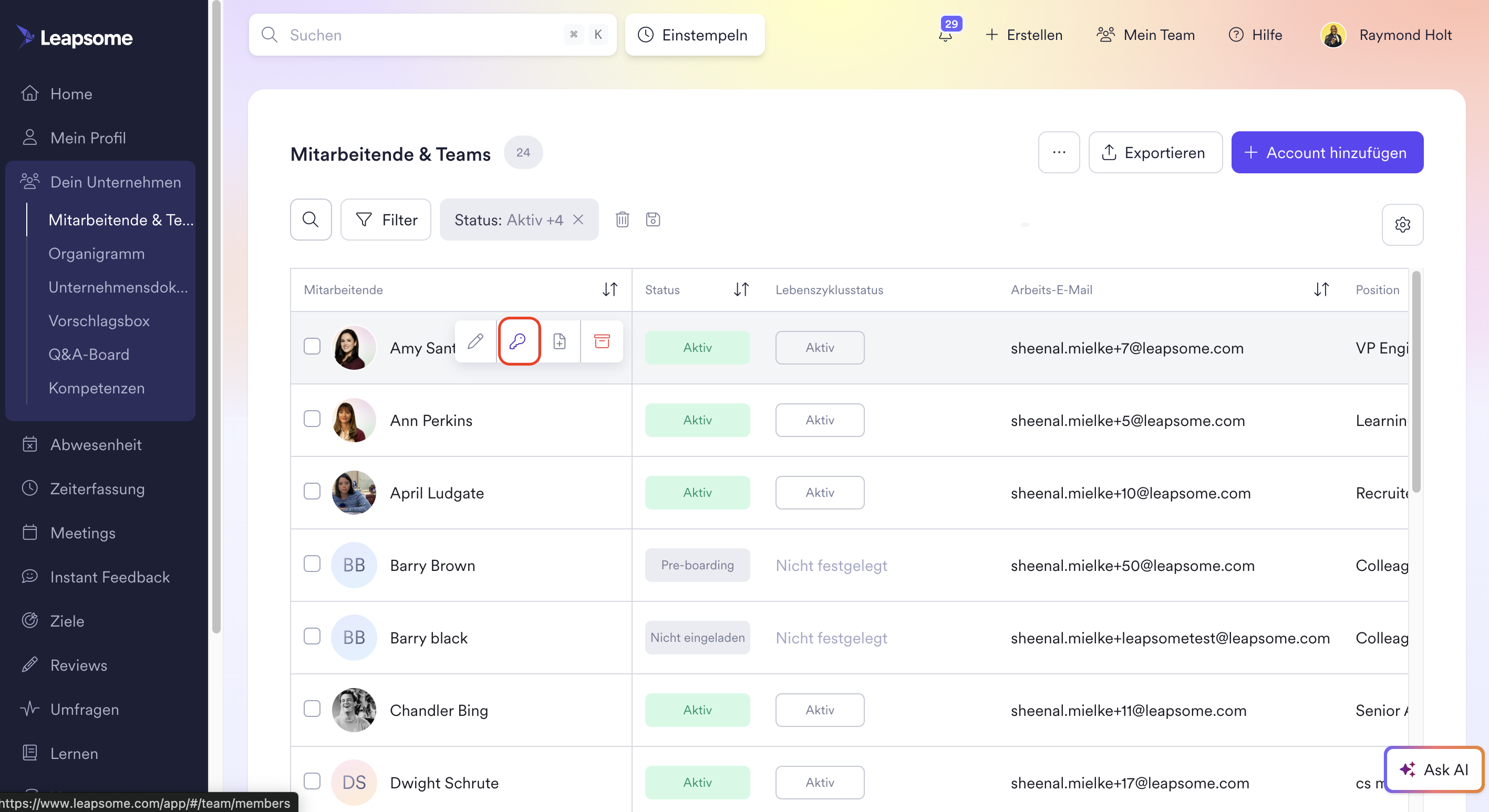This screenshot has height=812, width=1489.
Task: Go to Abwesenheit in sidebar
Action: pos(96,444)
